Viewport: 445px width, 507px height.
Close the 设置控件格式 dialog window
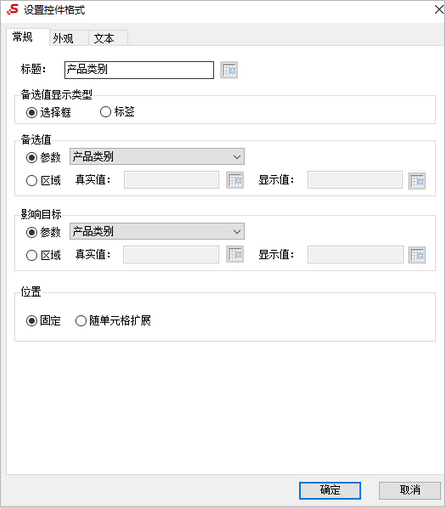[439, 10]
